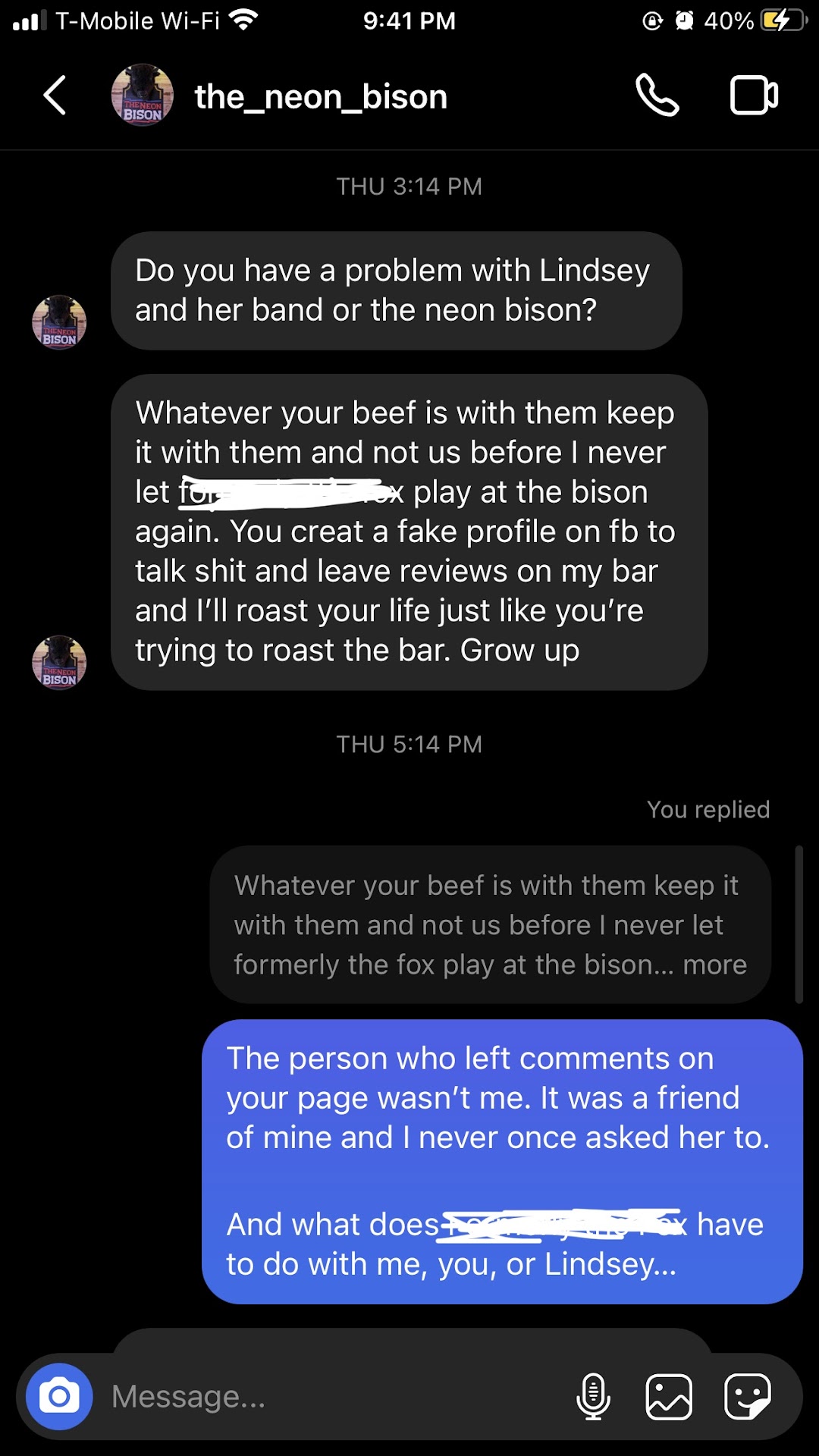
Task: Open the camera from message bar
Action: click(59, 1396)
